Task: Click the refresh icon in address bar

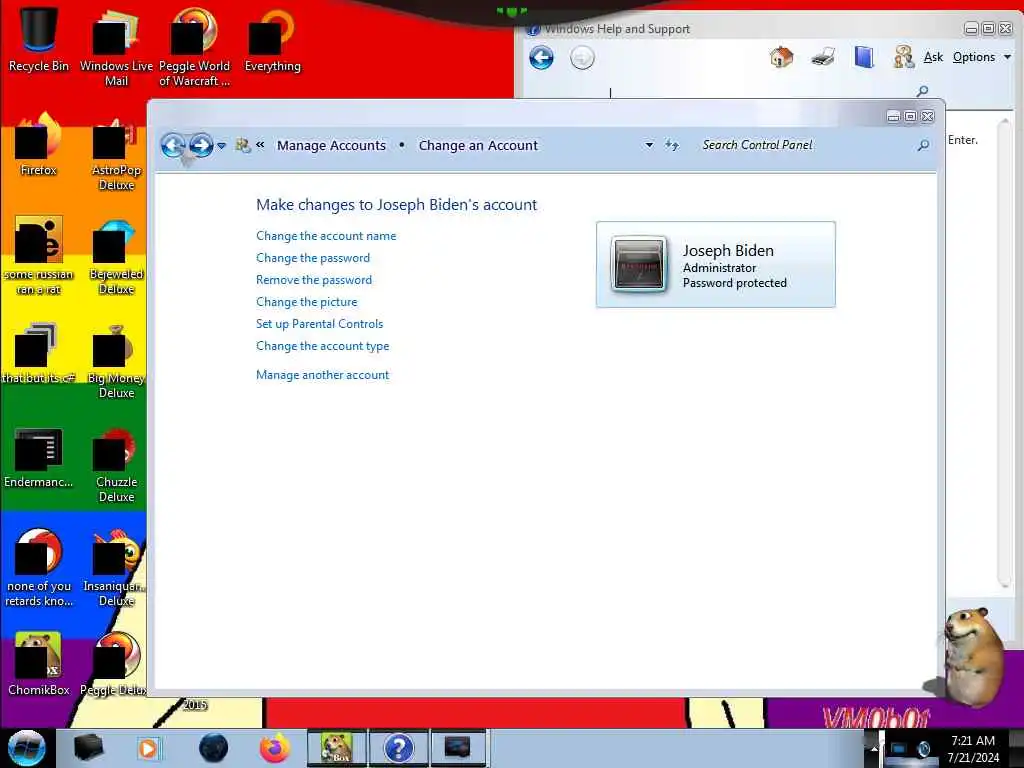Action: (x=672, y=145)
